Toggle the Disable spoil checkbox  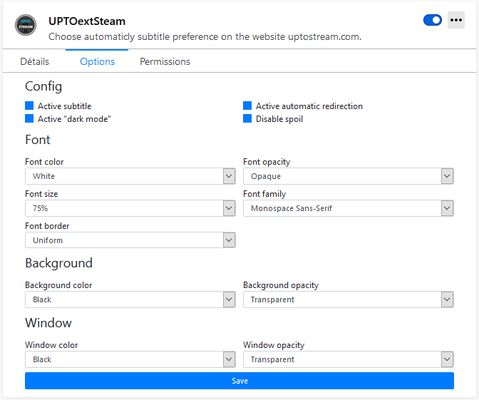pos(247,119)
